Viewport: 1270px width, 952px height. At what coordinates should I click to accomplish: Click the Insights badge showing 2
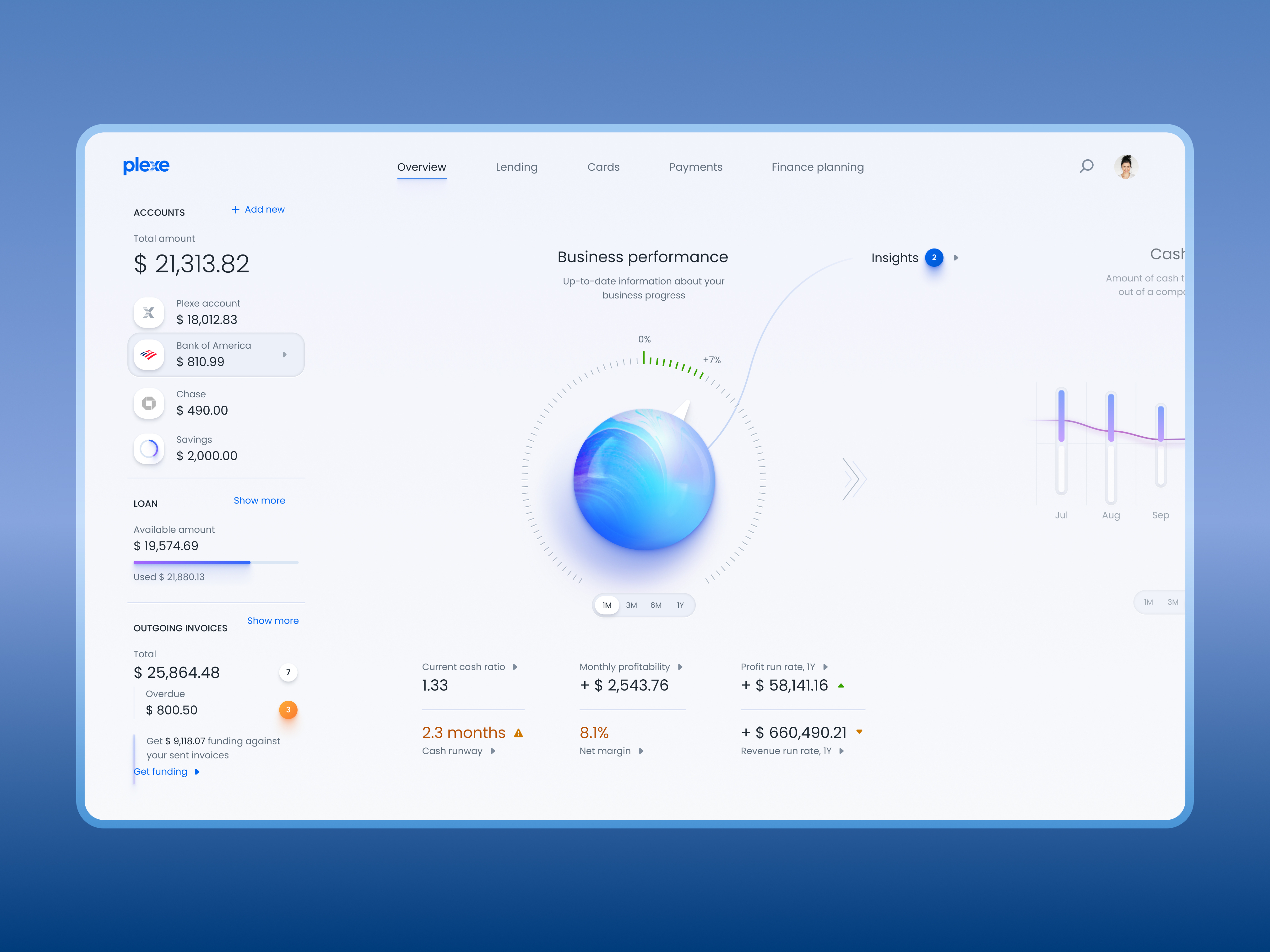click(x=934, y=258)
